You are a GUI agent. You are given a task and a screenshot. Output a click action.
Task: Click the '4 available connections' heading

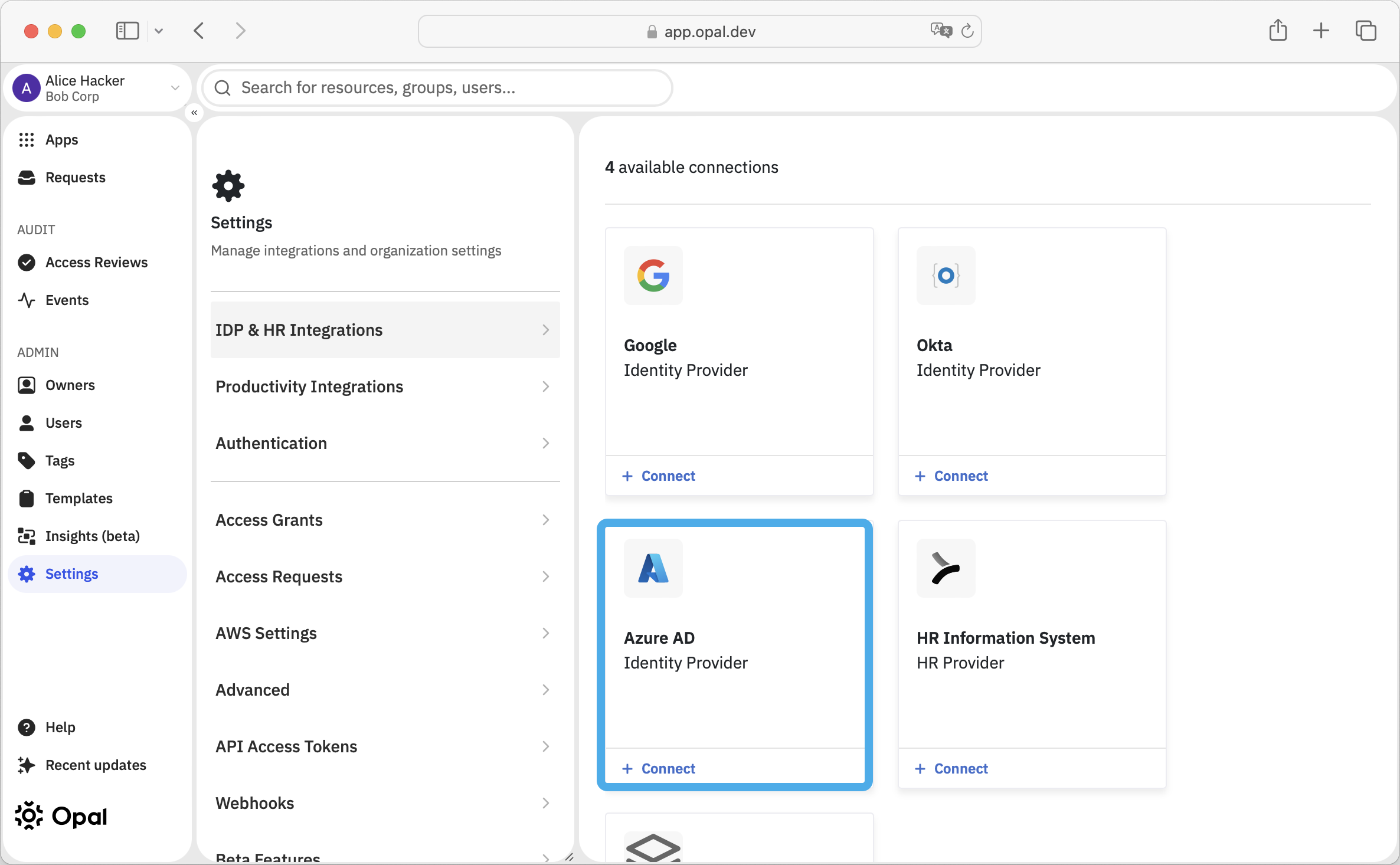click(x=692, y=168)
